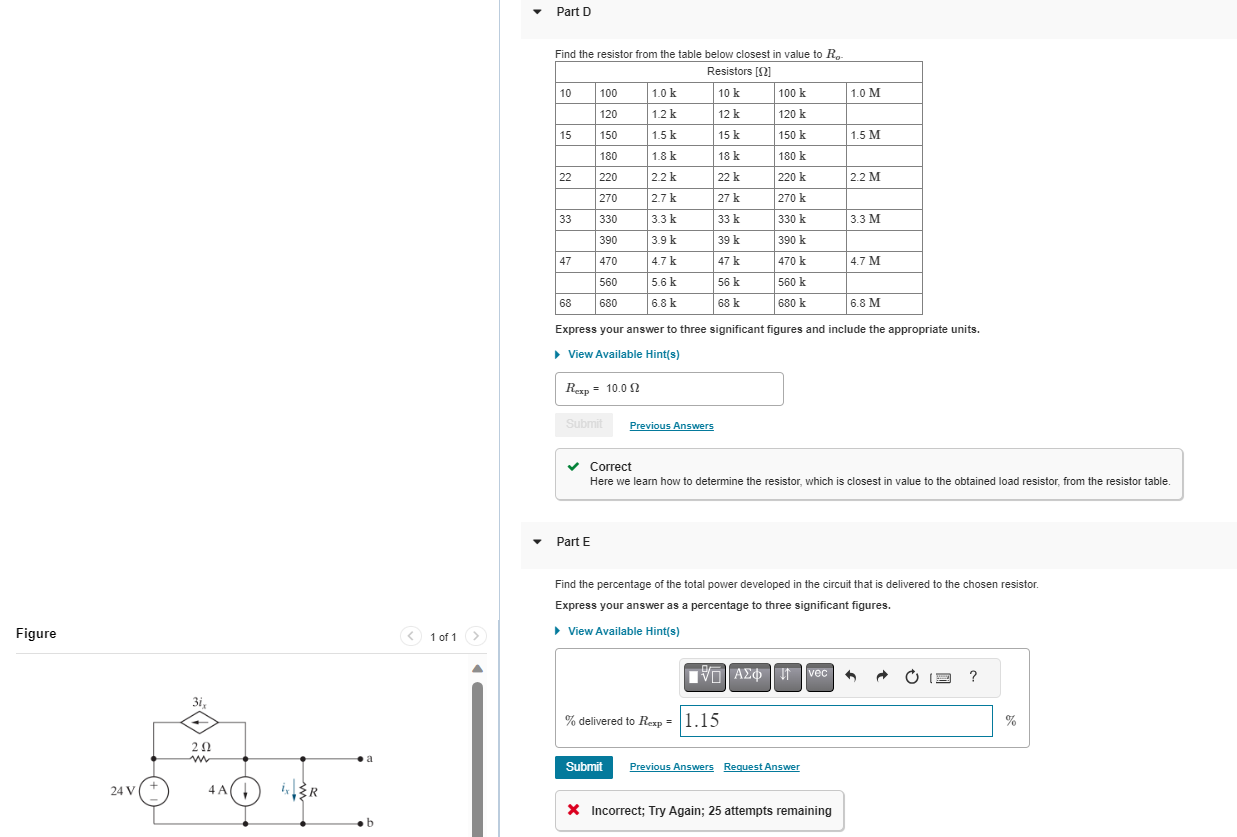This screenshot has width=1237, height=837.
Task: Collapse the Part D section
Action: [538, 11]
